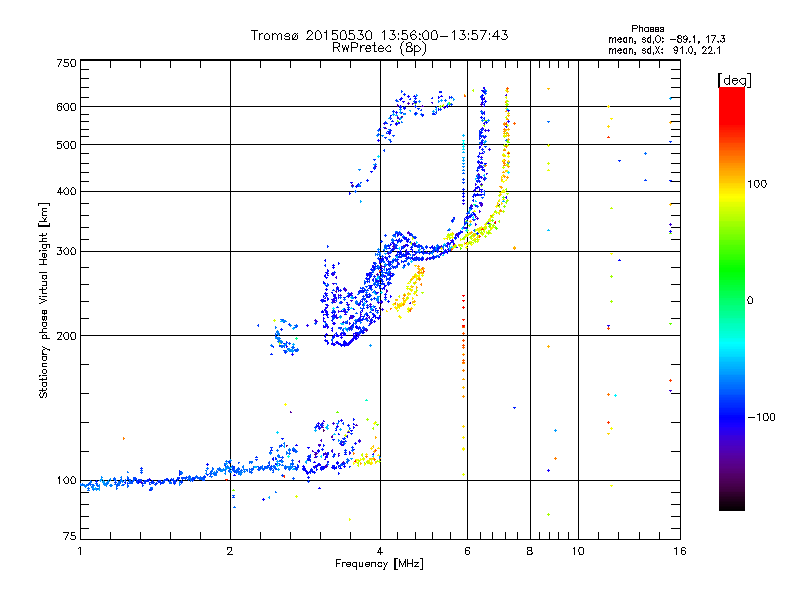Image resolution: width=800 pixels, height=600 pixels.
Task: Click the x-axis tick label '4'
Action: [380, 551]
